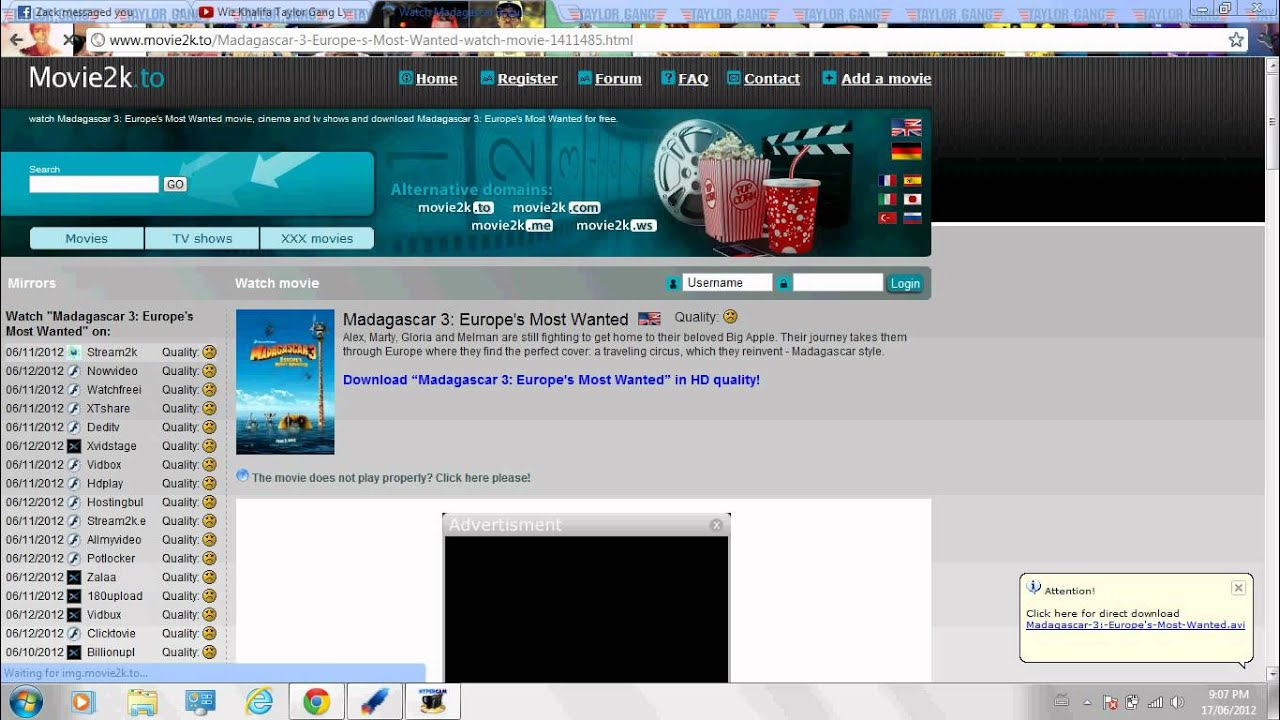This screenshot has height=720, width=1280.
Task: Select the Potlocker mirror
Action: (x=111, y=559)
